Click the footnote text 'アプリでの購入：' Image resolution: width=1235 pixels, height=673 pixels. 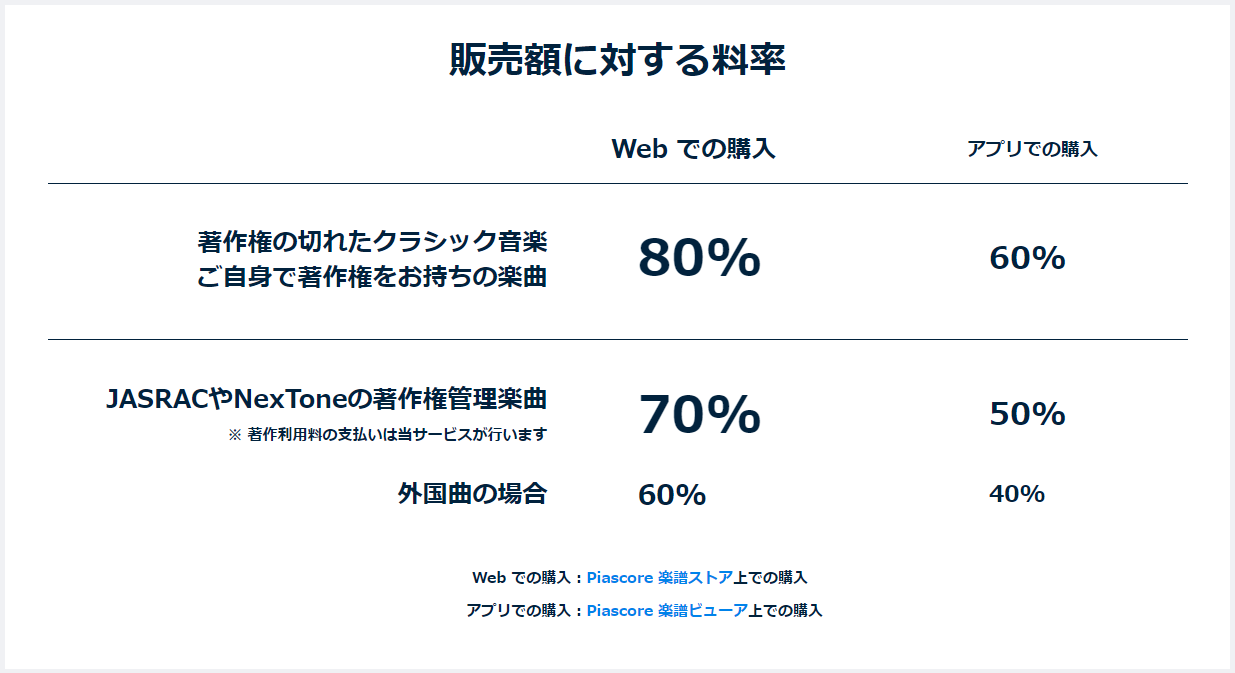pos(526,610)
